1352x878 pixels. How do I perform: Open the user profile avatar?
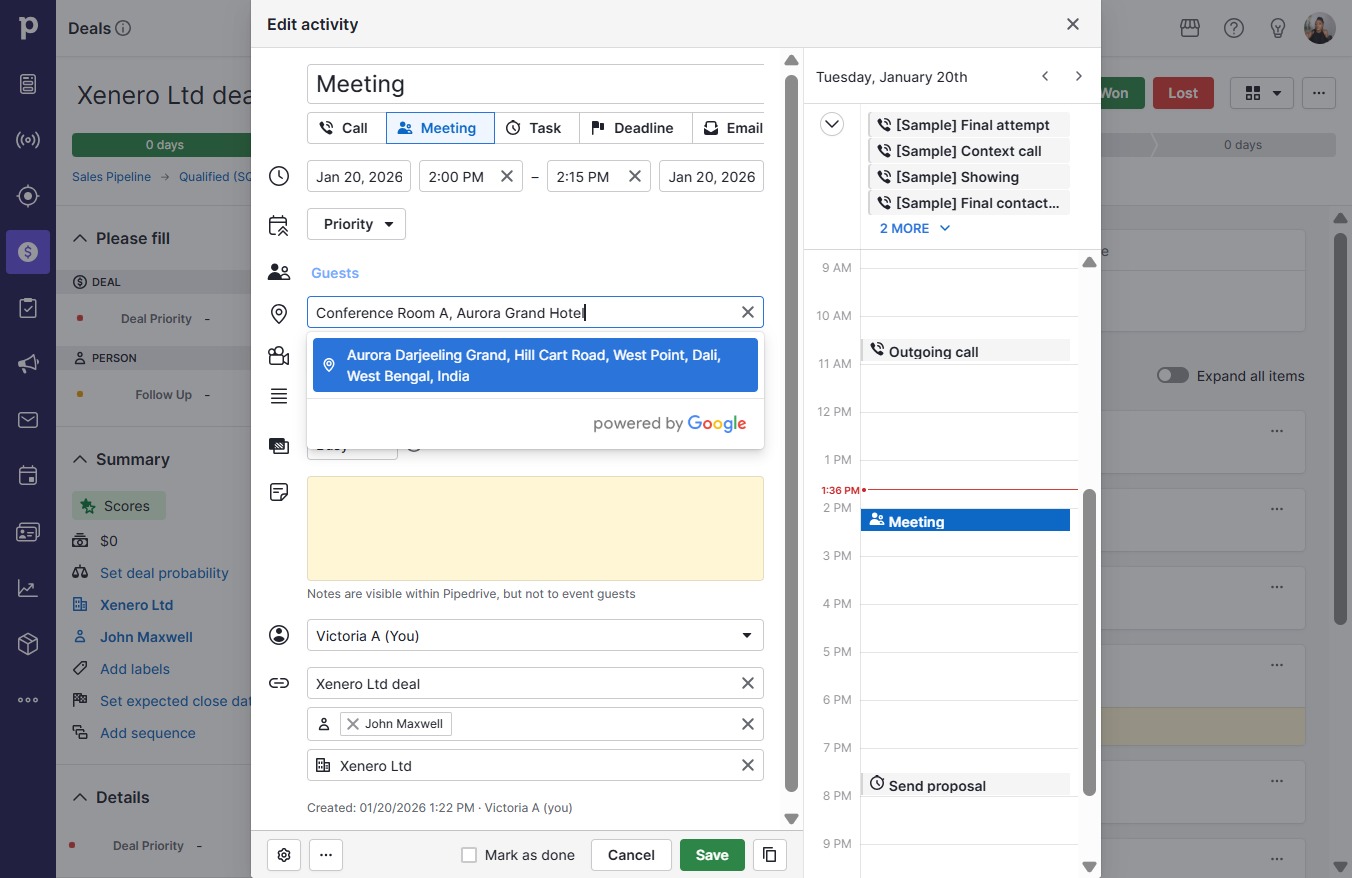click(1320, 28)
